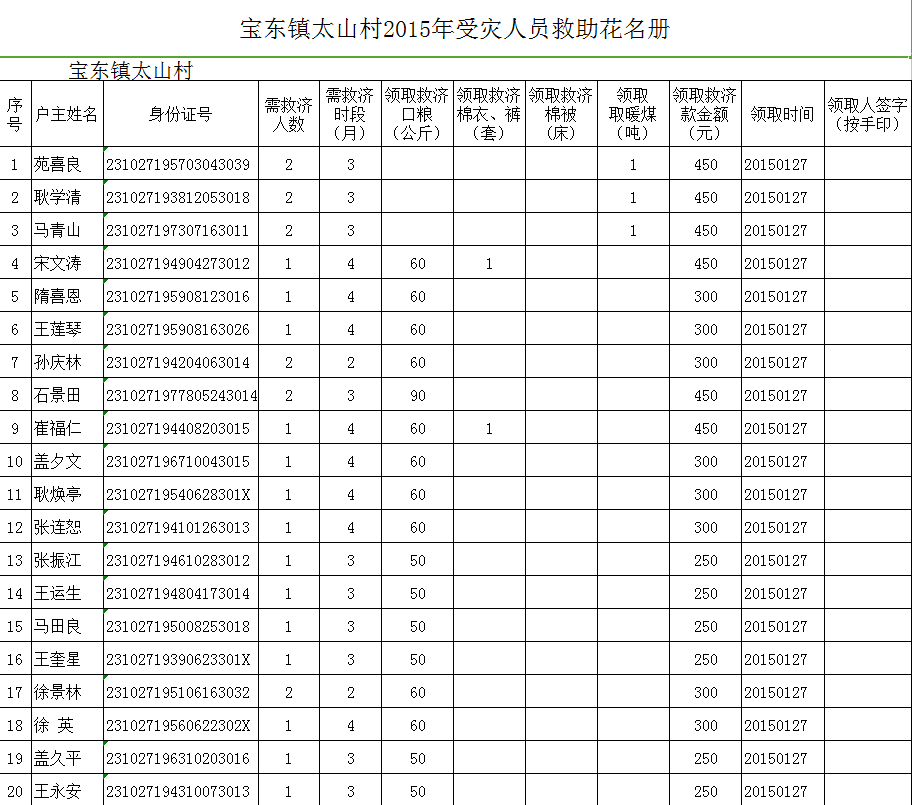Click the empty signature cell in 耿学清's row
Screen dimensions: 912x805
point(868,197)
